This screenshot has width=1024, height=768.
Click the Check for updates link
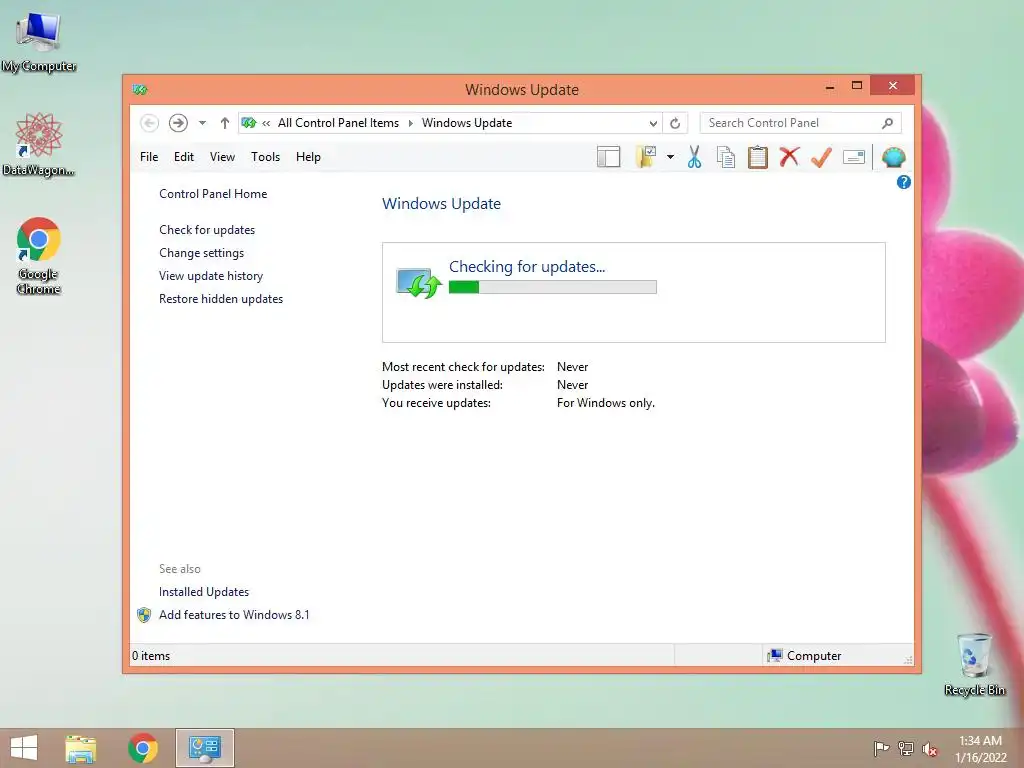pyautogui.click(x=207, y=230)
